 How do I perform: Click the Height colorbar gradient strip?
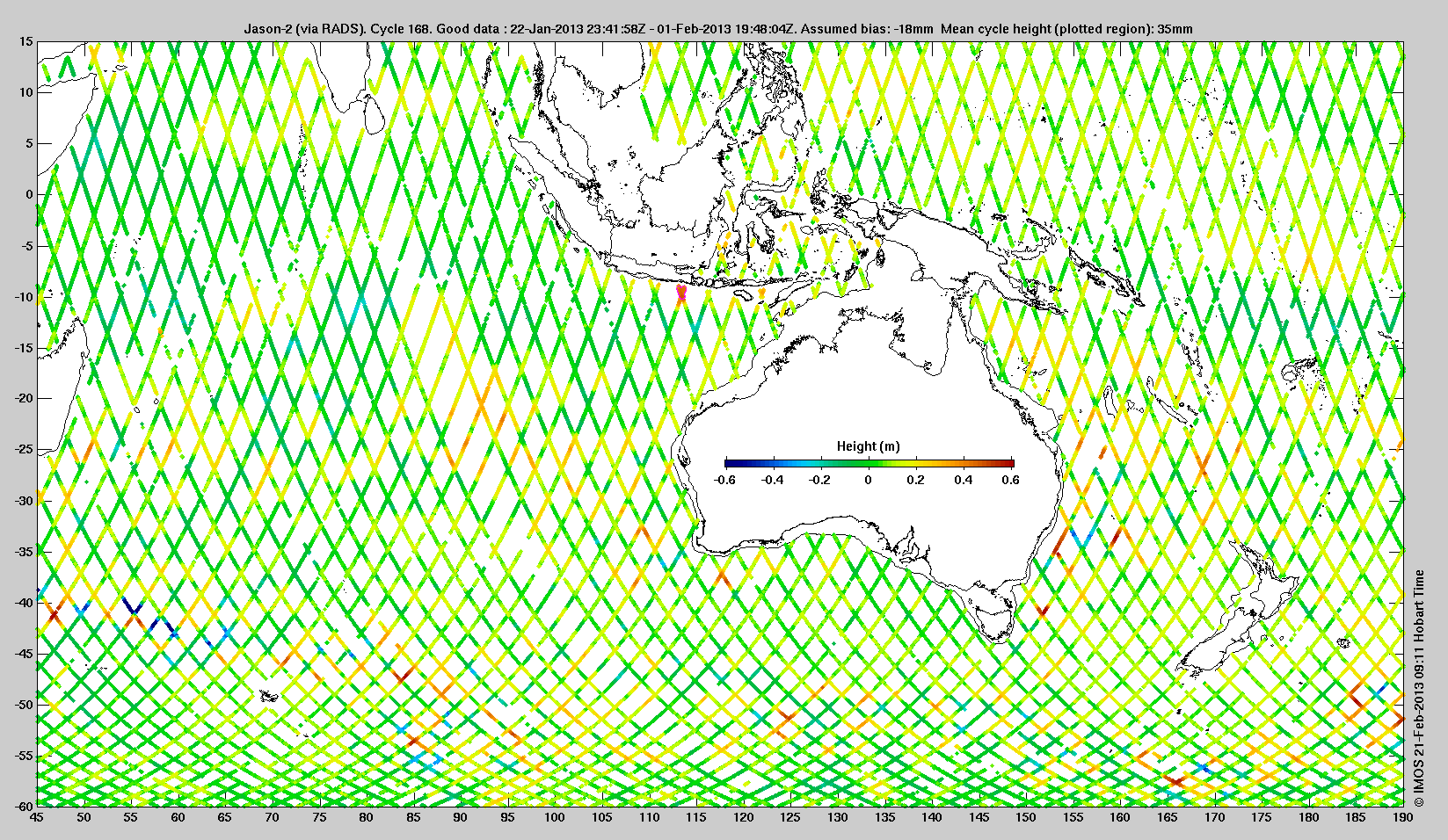(870, 463)
